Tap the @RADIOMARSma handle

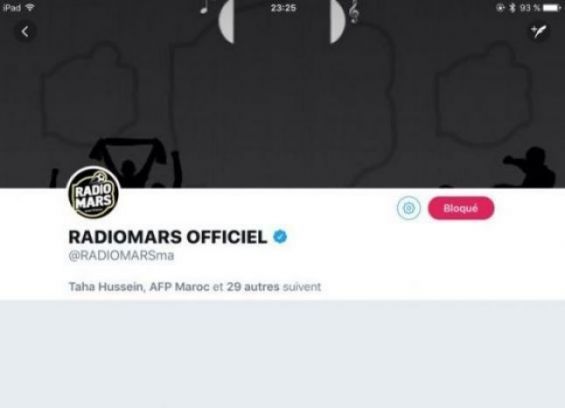(x=121, y=256)
